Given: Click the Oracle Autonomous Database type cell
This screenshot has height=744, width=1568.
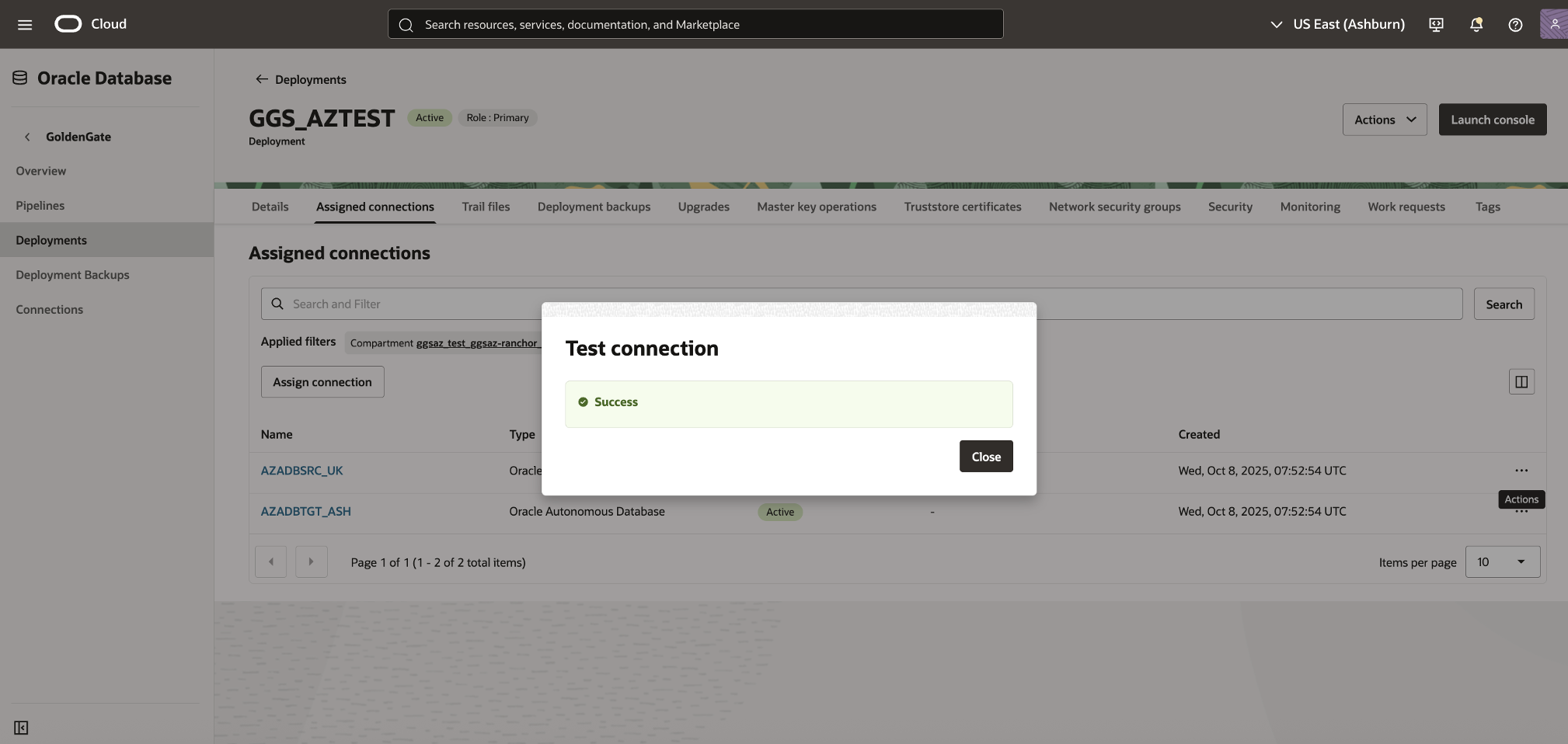Looking at the screenshot, I should point(587,511).
